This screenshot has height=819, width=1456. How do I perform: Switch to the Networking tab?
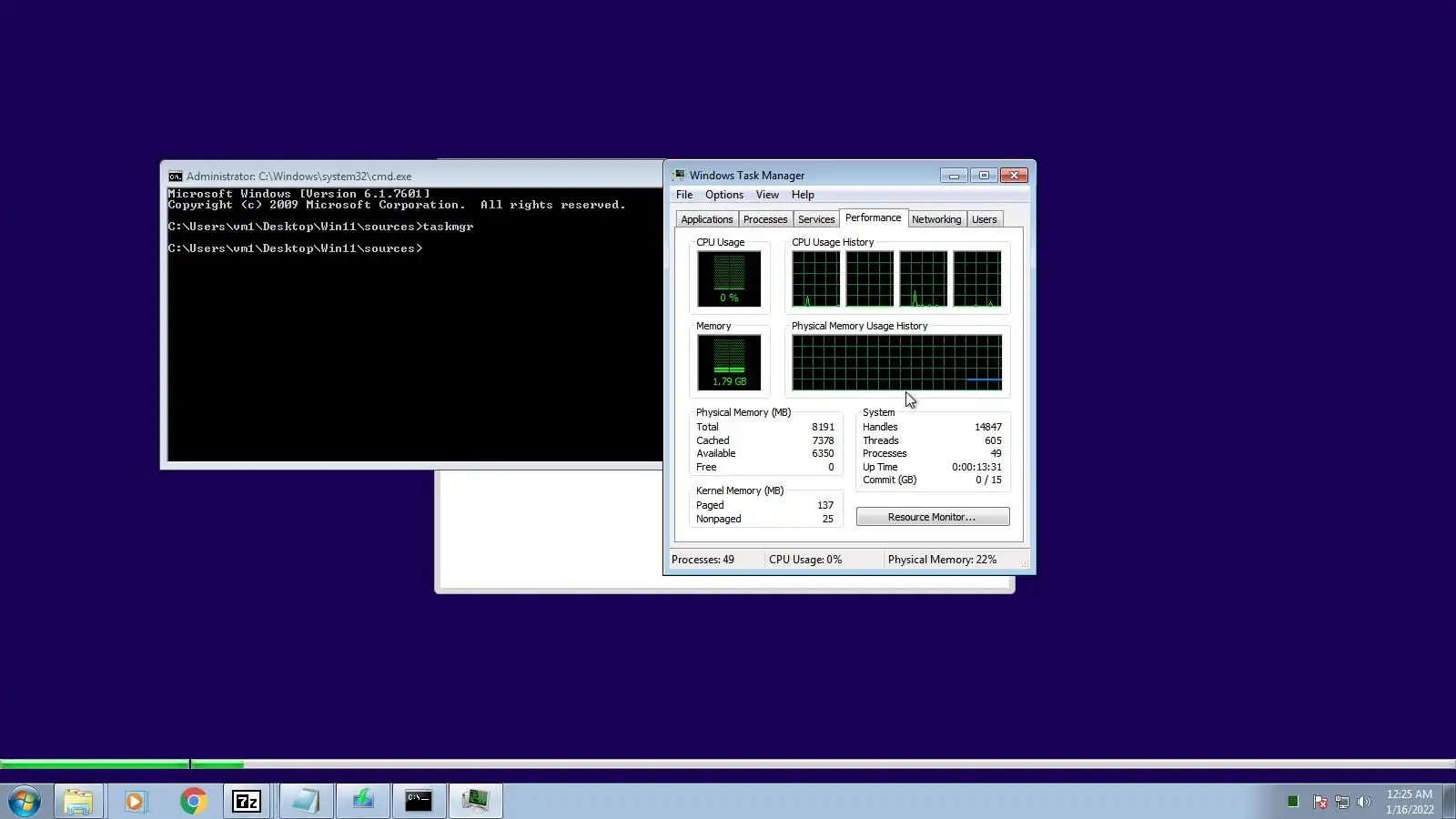[936, 219]
